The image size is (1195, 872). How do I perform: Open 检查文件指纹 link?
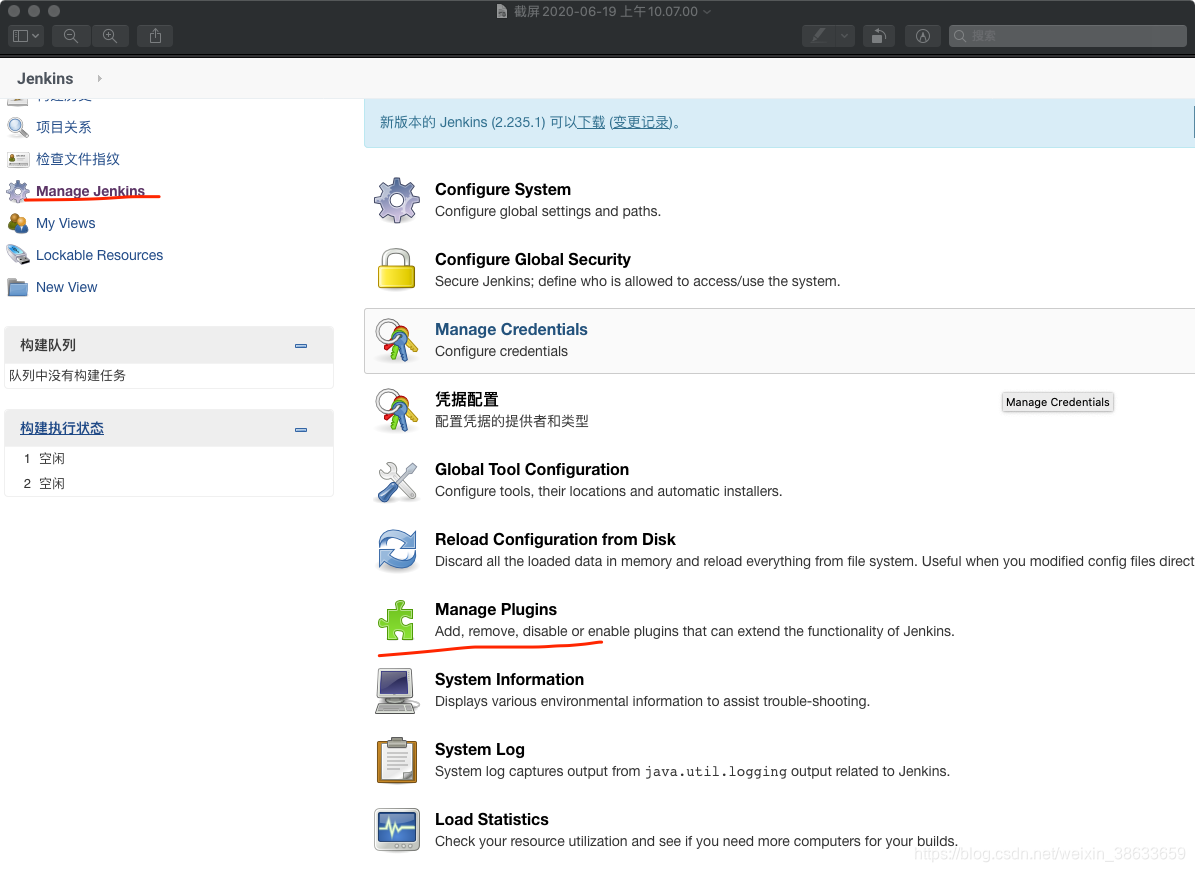coord(78,159)
